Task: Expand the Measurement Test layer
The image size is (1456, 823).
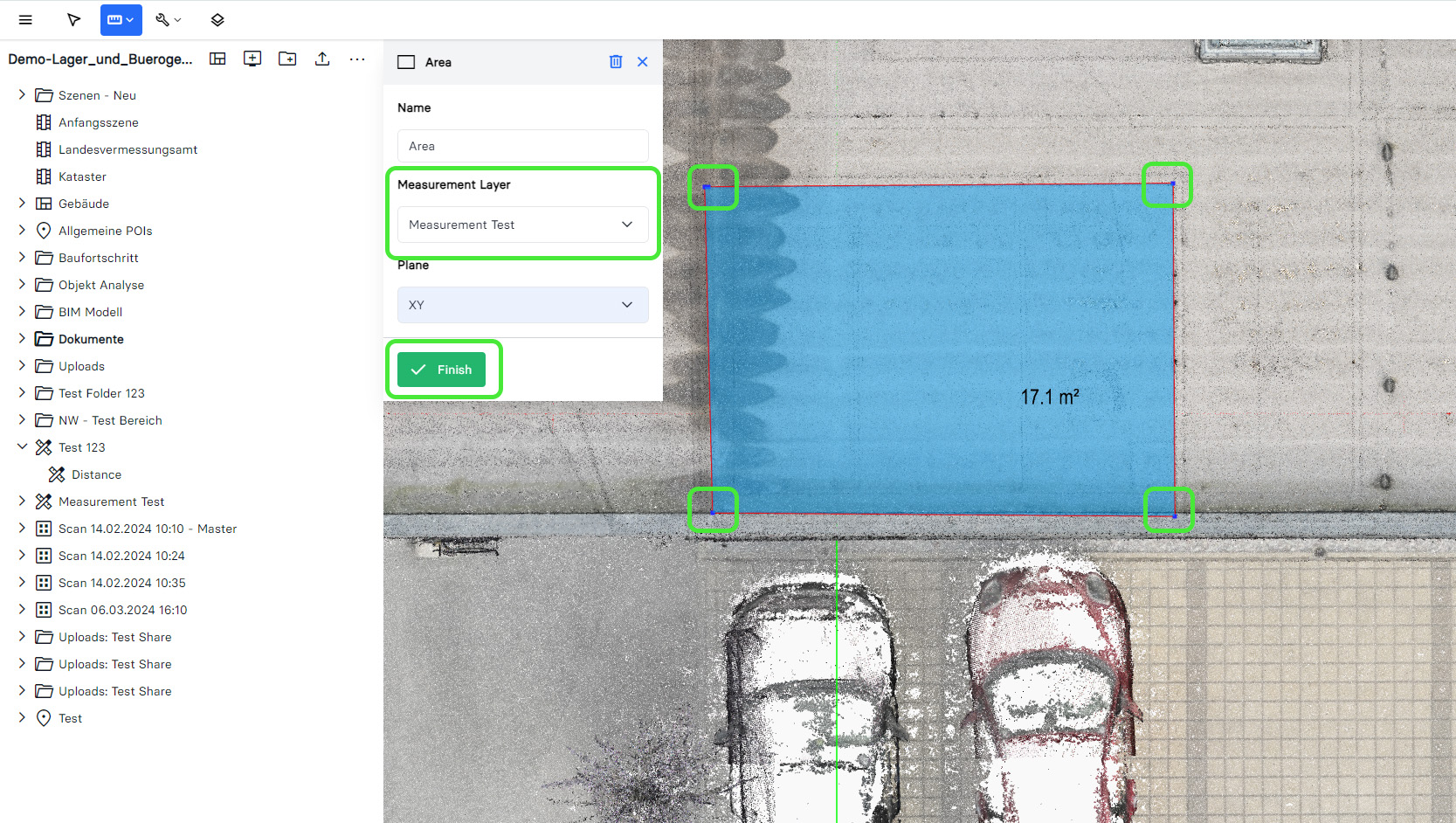Action: [22, 501]
